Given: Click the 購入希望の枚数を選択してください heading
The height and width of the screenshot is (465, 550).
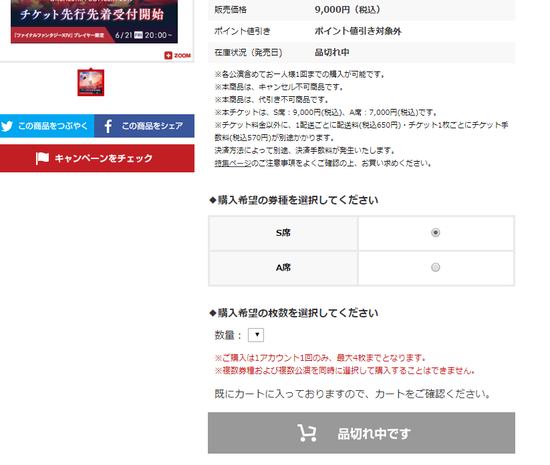Looking at the screenshot, I should pos(294,313).
